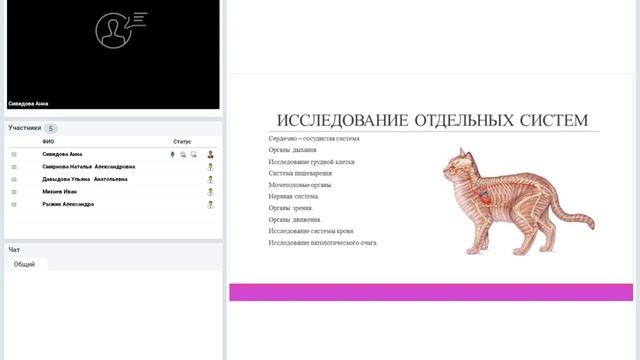Select participant Михеев Иван

[x=60, y=191]
